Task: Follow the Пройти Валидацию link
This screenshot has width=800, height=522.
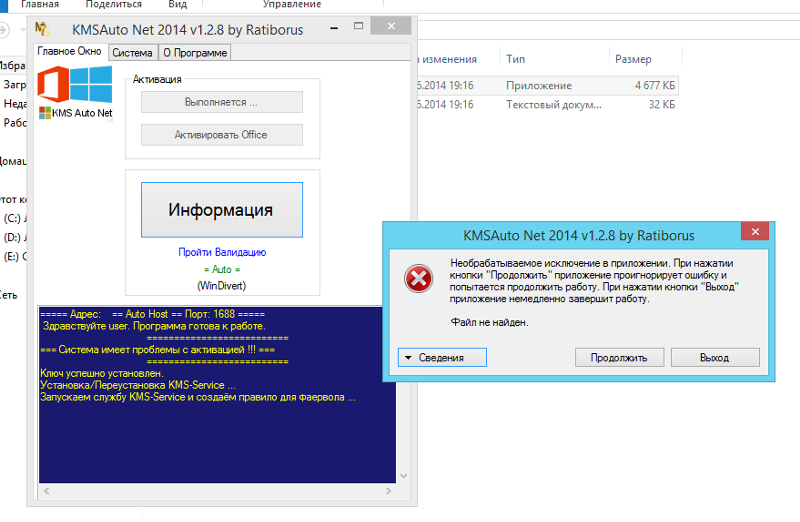Action: pyautogui.click(x=222, y=252)
